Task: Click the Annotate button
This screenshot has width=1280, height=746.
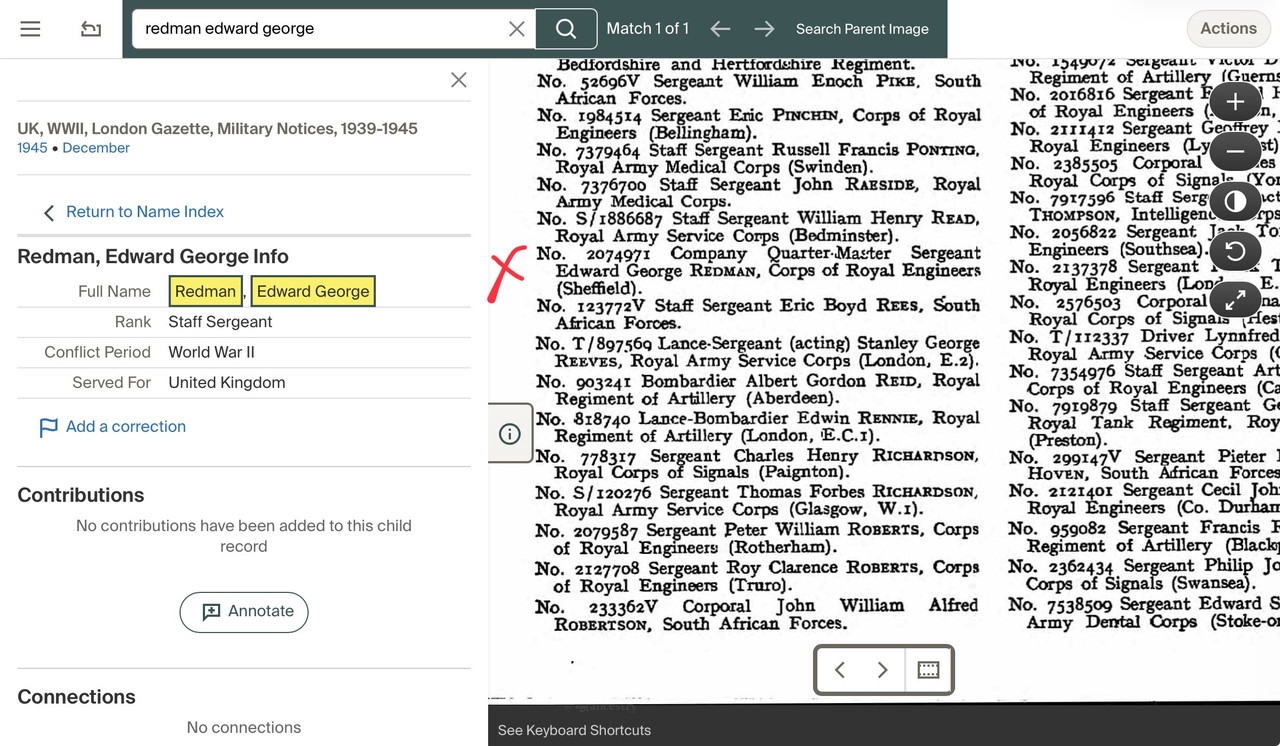Action: [x=244, y=612]
